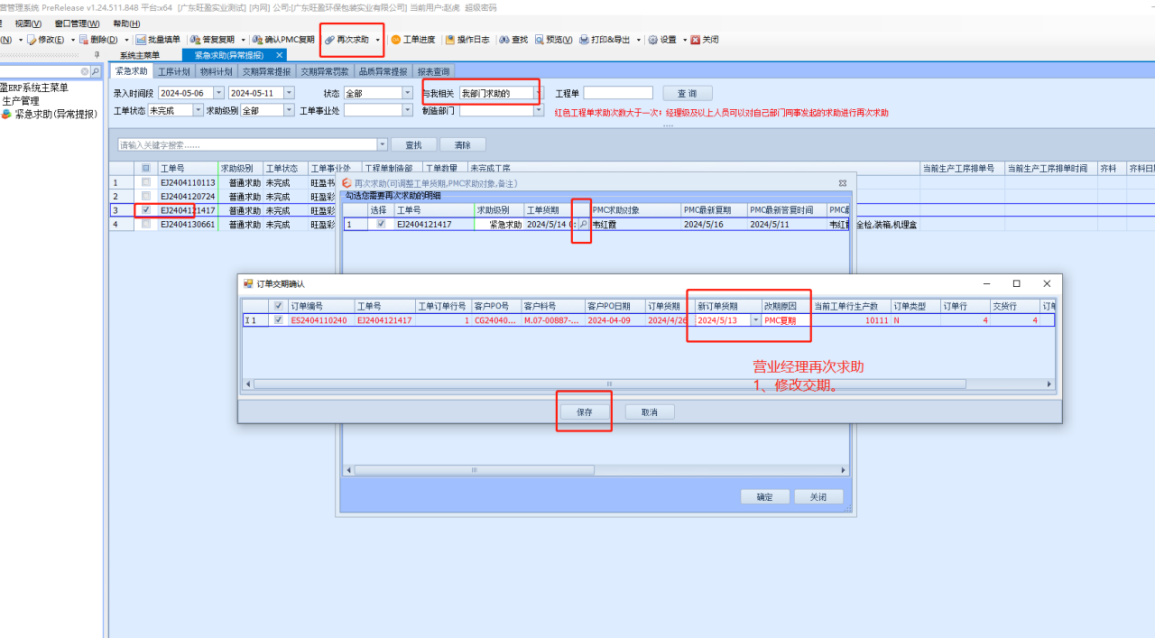Click the 查询 query button

[687, 93]
